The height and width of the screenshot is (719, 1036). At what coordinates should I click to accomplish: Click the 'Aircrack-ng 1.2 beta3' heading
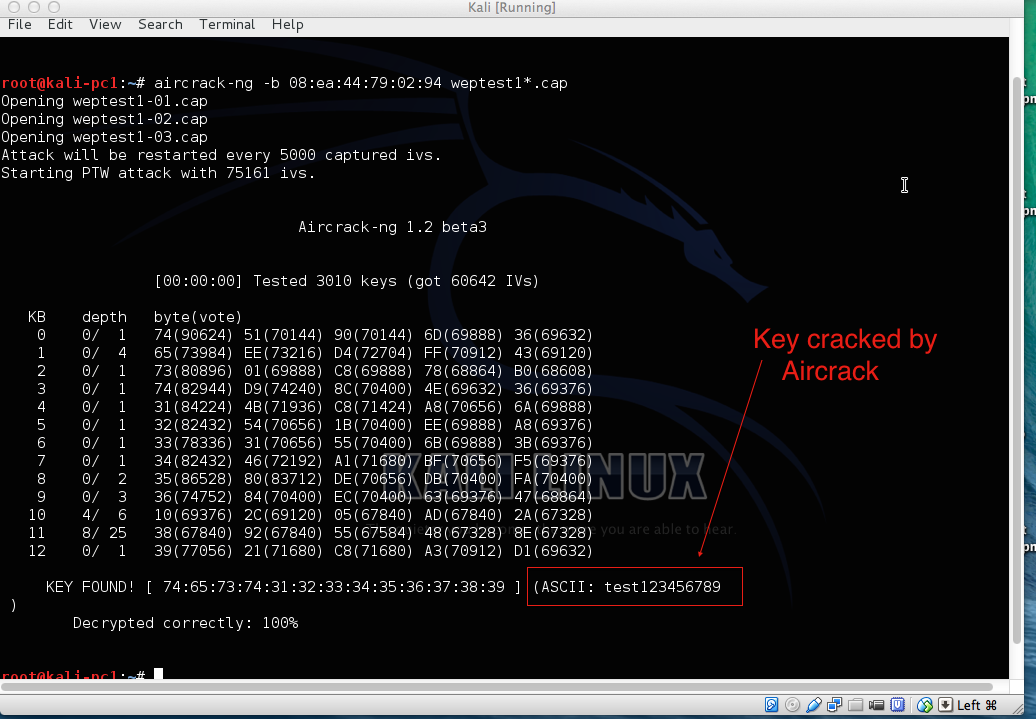click(x=392, y=227)
